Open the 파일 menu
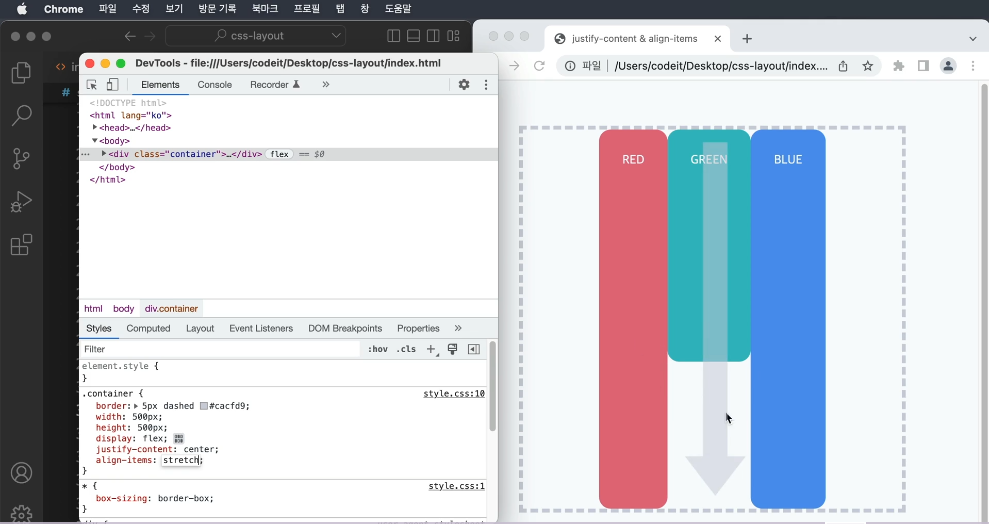The image size is (989, 524). (x=108, y=9)
